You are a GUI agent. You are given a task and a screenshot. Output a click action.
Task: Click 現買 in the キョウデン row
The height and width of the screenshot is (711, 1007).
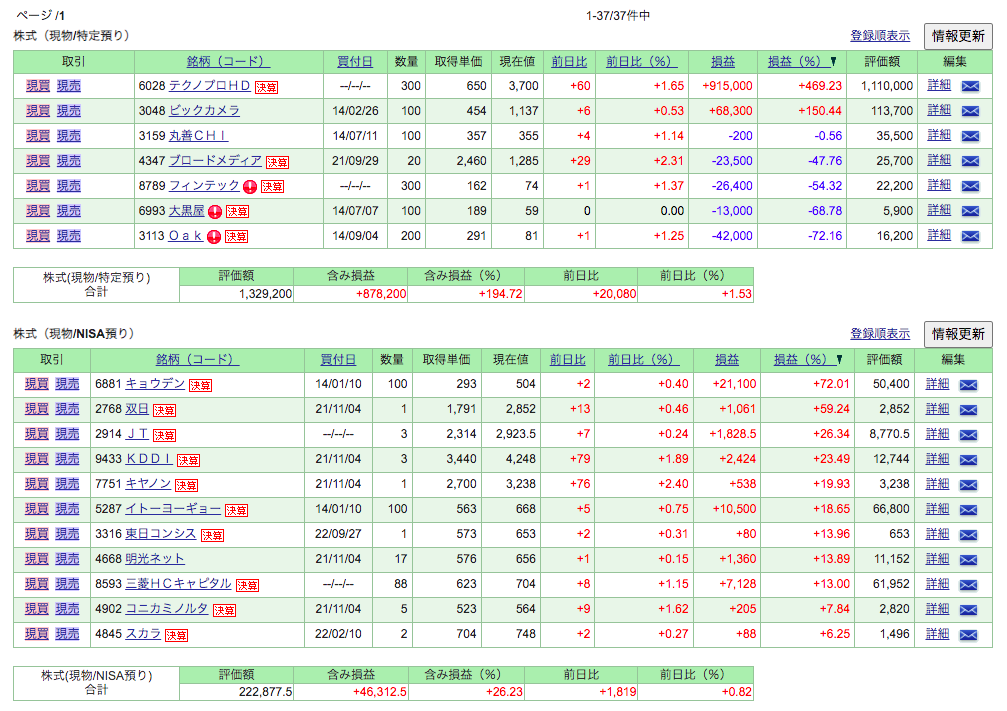37,383
